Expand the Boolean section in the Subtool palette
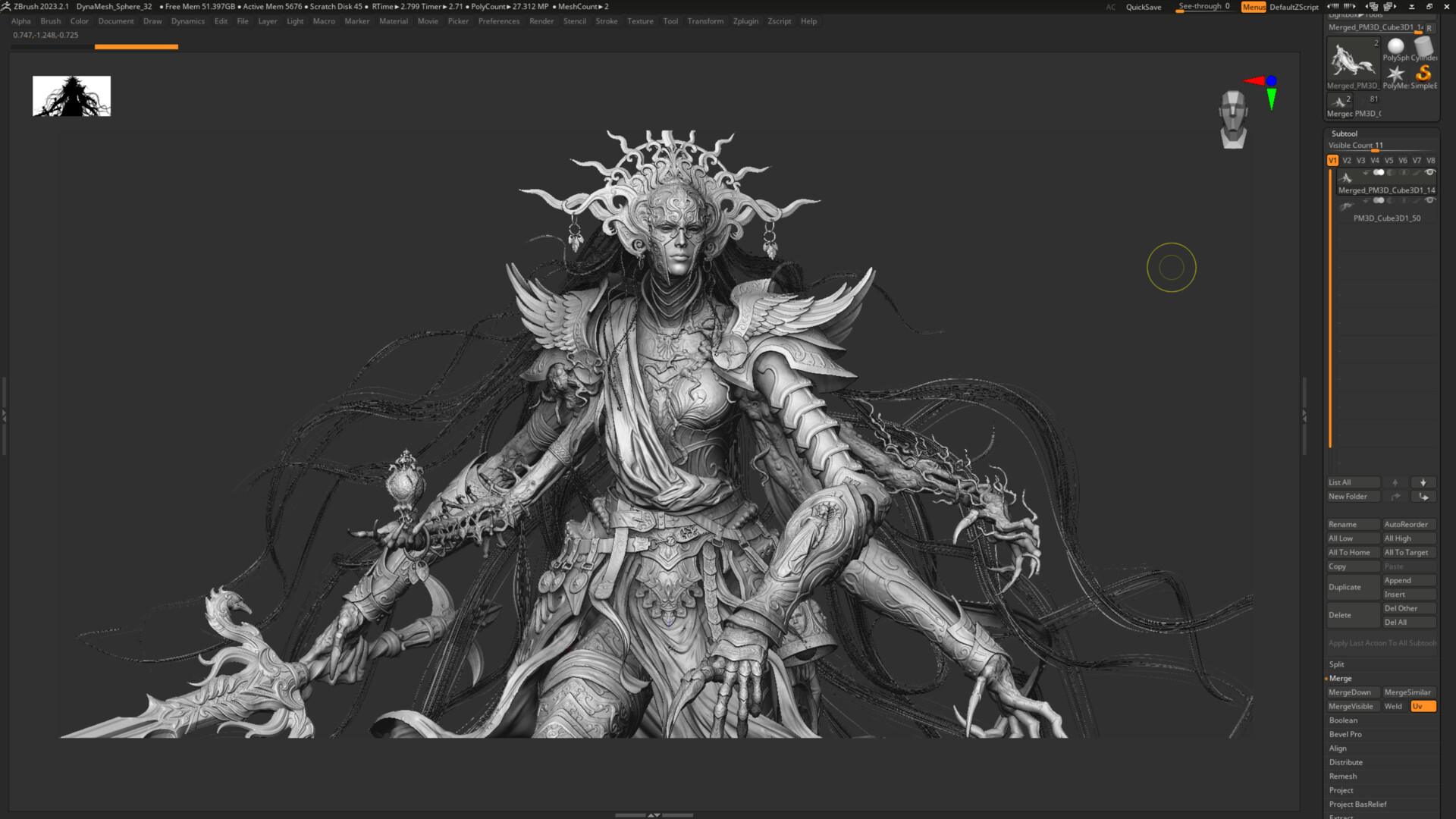This screenshot has height=819, width=1456. tap(1343, 720)
